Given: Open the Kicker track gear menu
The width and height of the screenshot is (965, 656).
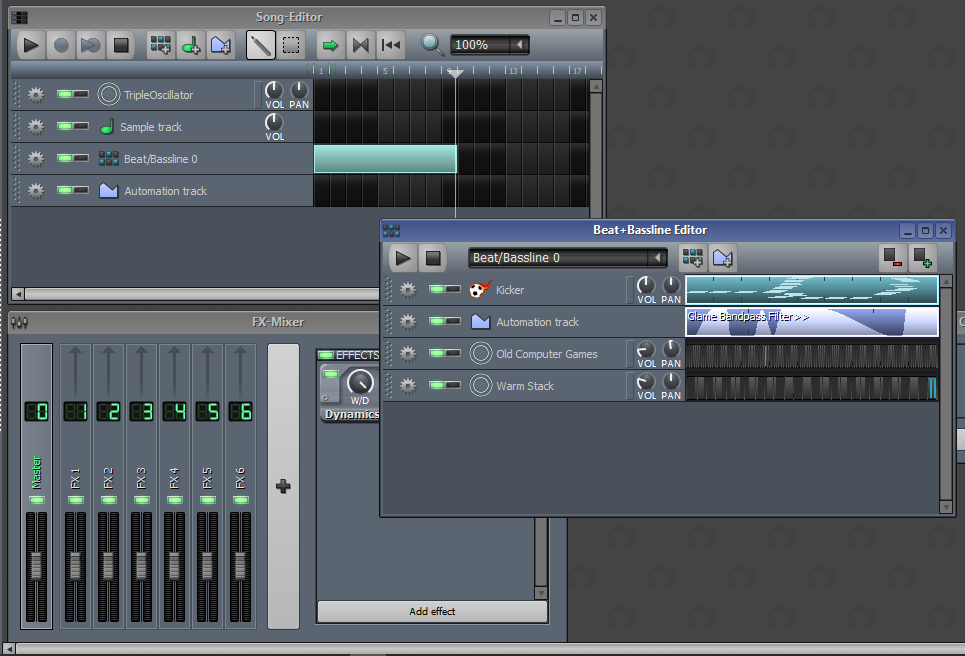Looking at the screenshot, I should tap(408, 290).
